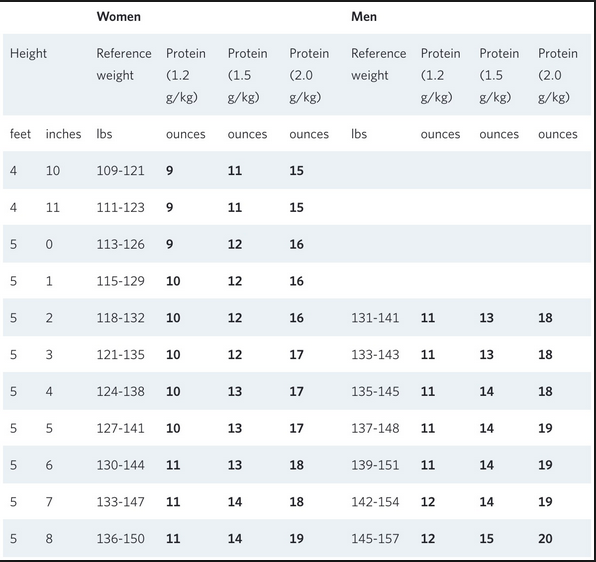Select the 124-138 women's weight cell
596x562 pixels.
[x=120, y=392]
